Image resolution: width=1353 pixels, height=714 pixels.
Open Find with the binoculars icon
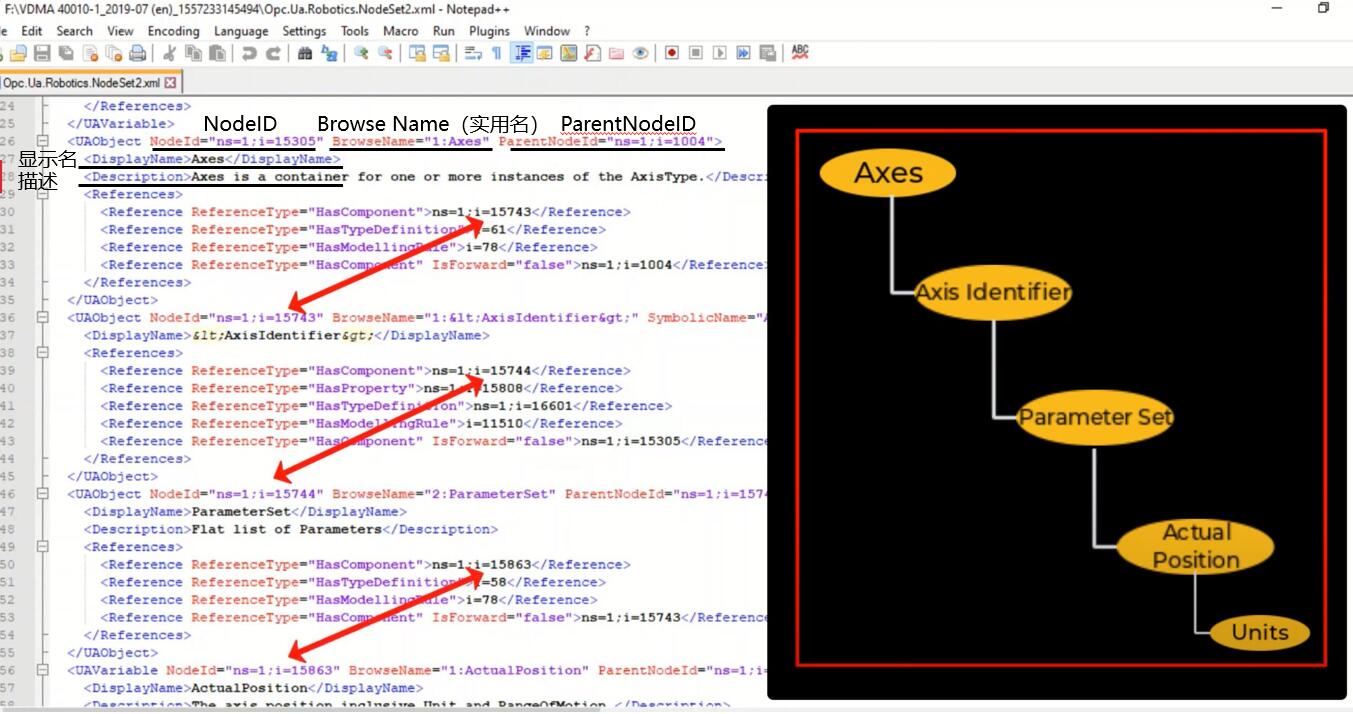(x=305, y=53)
